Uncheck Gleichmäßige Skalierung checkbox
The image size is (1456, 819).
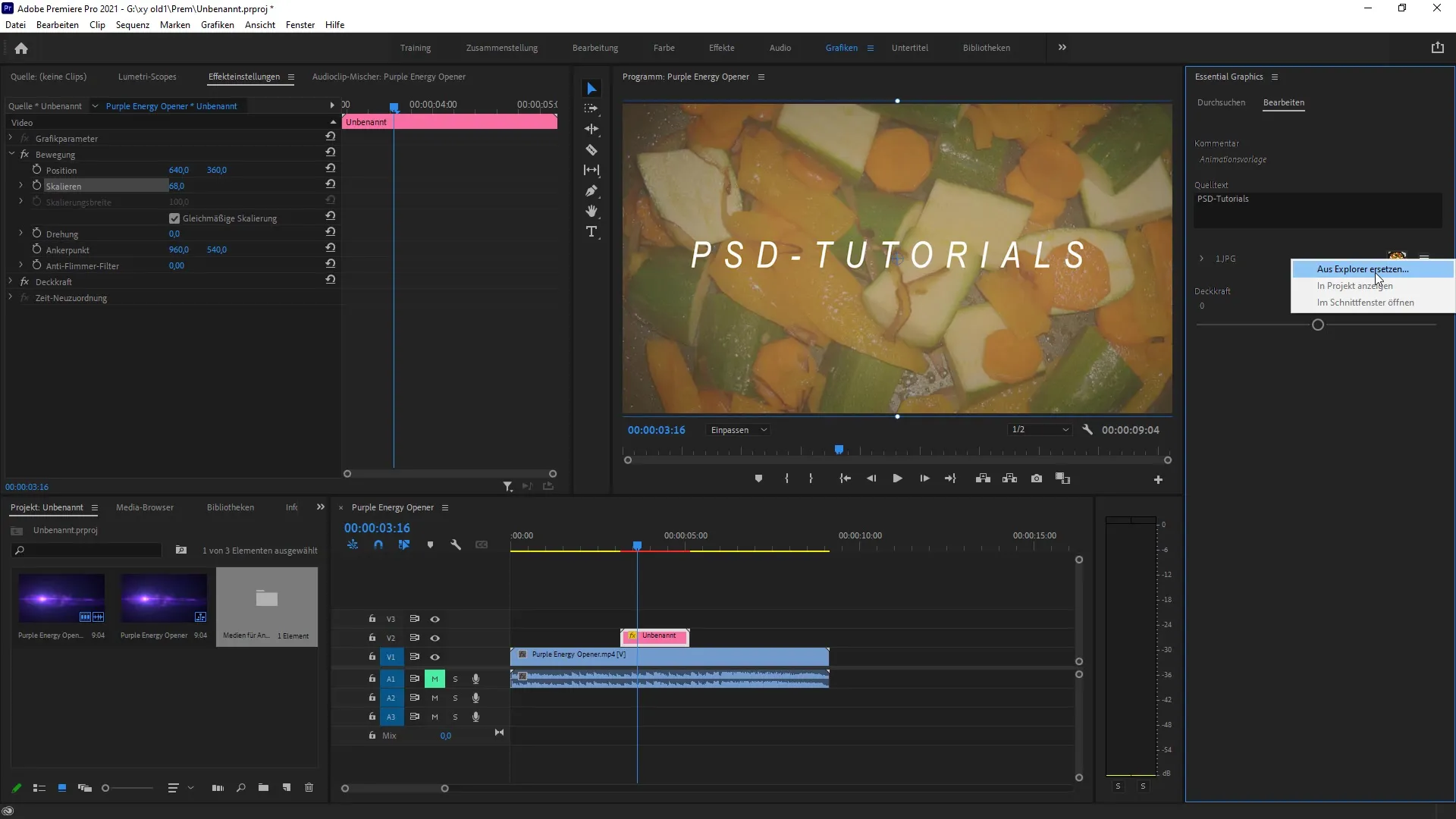174,218
